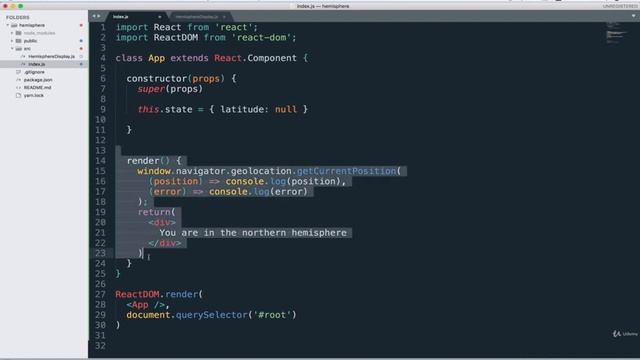Click the public folder icon

click(x=18, y=41)
